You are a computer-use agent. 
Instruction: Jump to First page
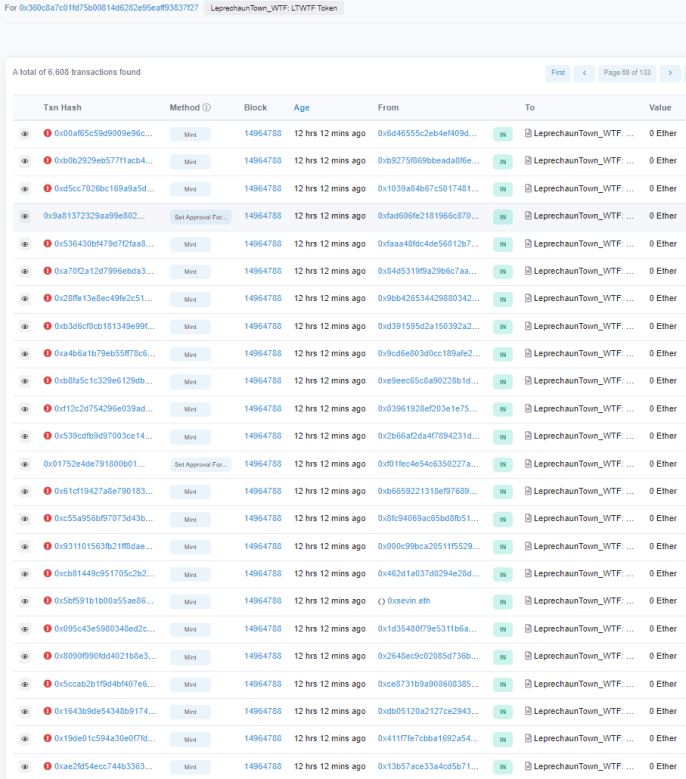[x=558, y=73]
